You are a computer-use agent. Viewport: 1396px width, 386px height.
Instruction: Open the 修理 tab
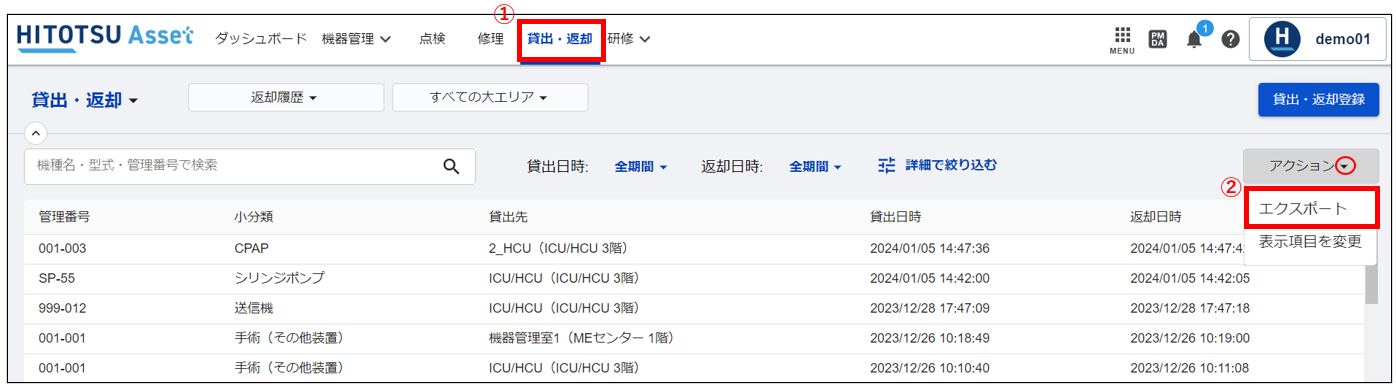tap(491, 39)
